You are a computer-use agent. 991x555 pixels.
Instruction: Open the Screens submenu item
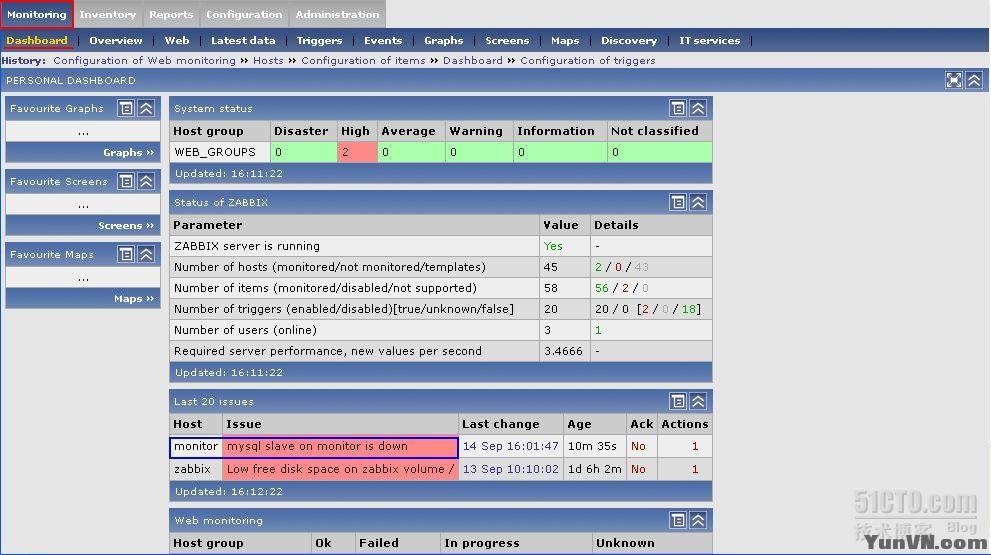coord(507,40)
